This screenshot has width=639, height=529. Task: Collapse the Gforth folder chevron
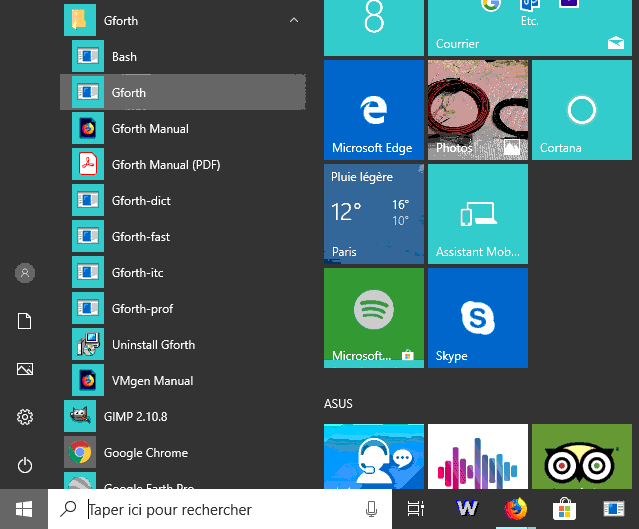click(294, 20)
